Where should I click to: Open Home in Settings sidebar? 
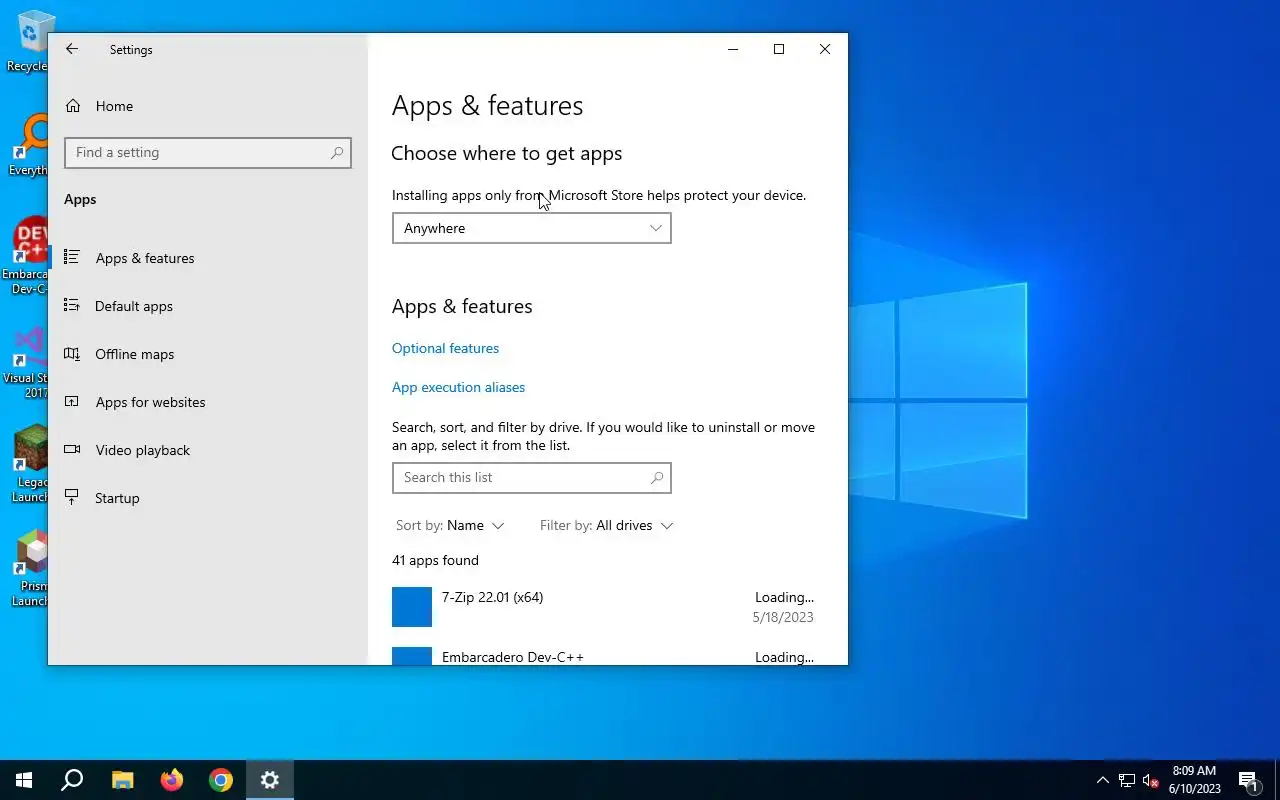tap(208, 106)
